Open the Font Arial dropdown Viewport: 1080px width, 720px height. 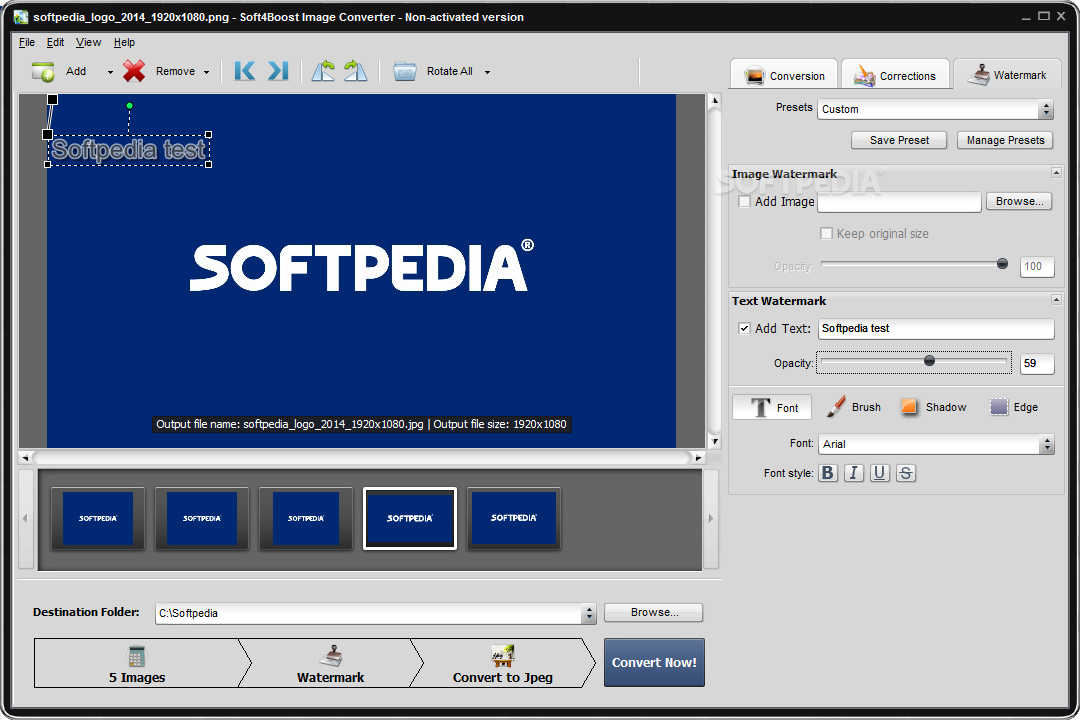click(935, 444)
